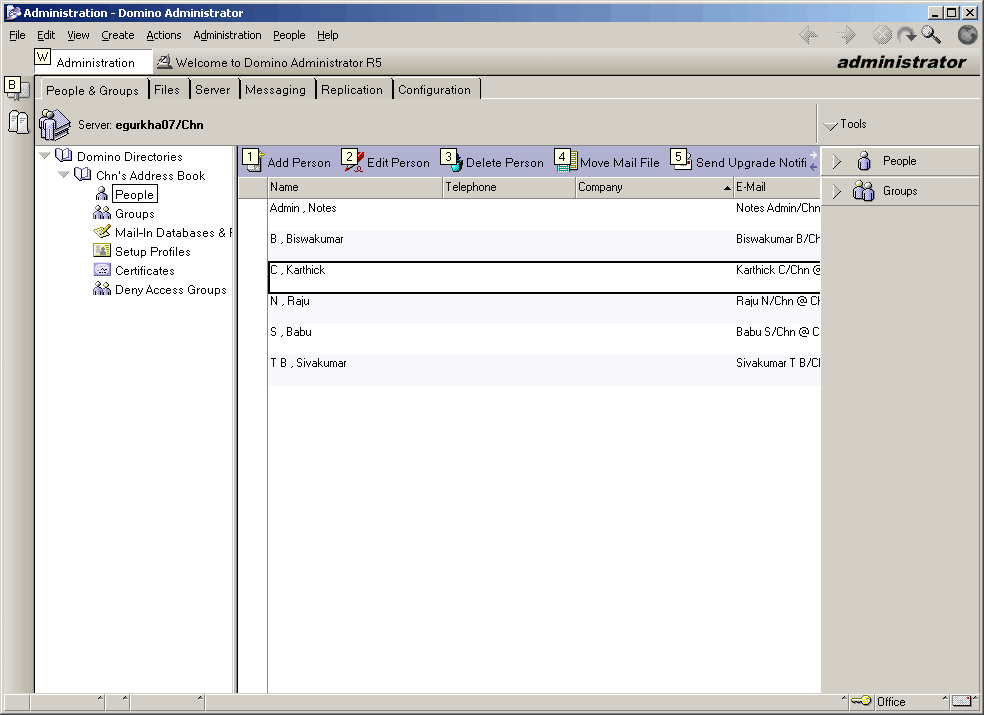The image size is (984, 715).
Task: Click the Setup Profiles tree icon
Action: (x=102, y=250)
